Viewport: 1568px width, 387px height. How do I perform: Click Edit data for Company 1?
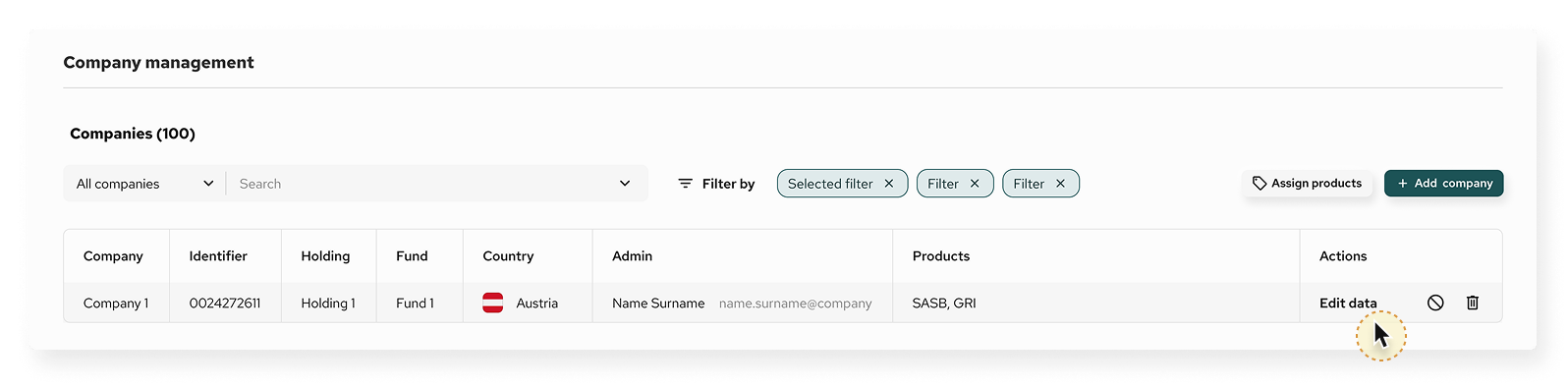point(1348,303)
